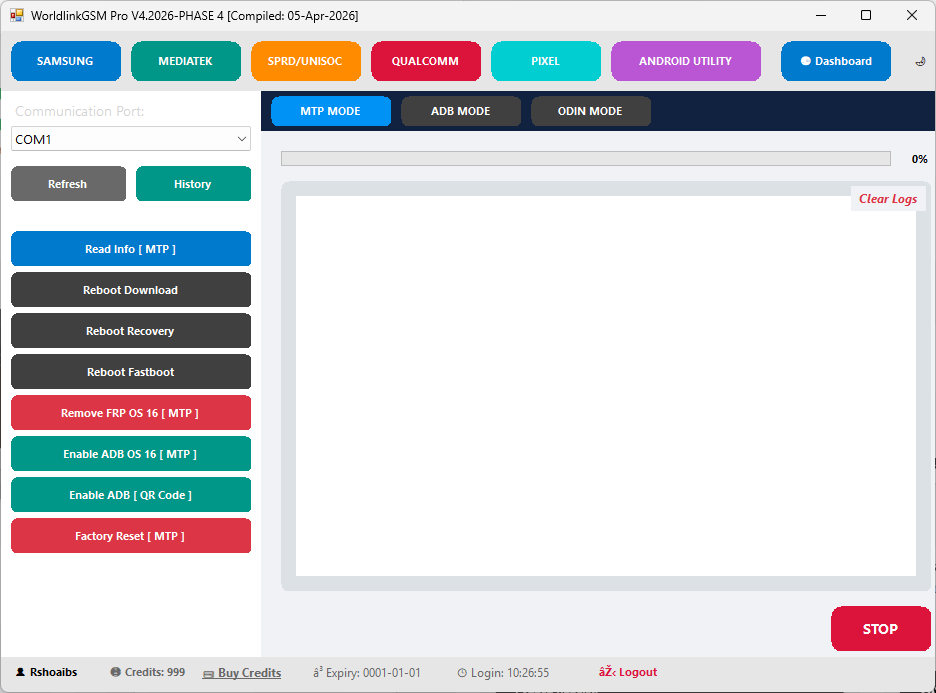Activate Remove FRP OS 16 MTP option
This screenshot has height=693, width=936.
point(130,412)
